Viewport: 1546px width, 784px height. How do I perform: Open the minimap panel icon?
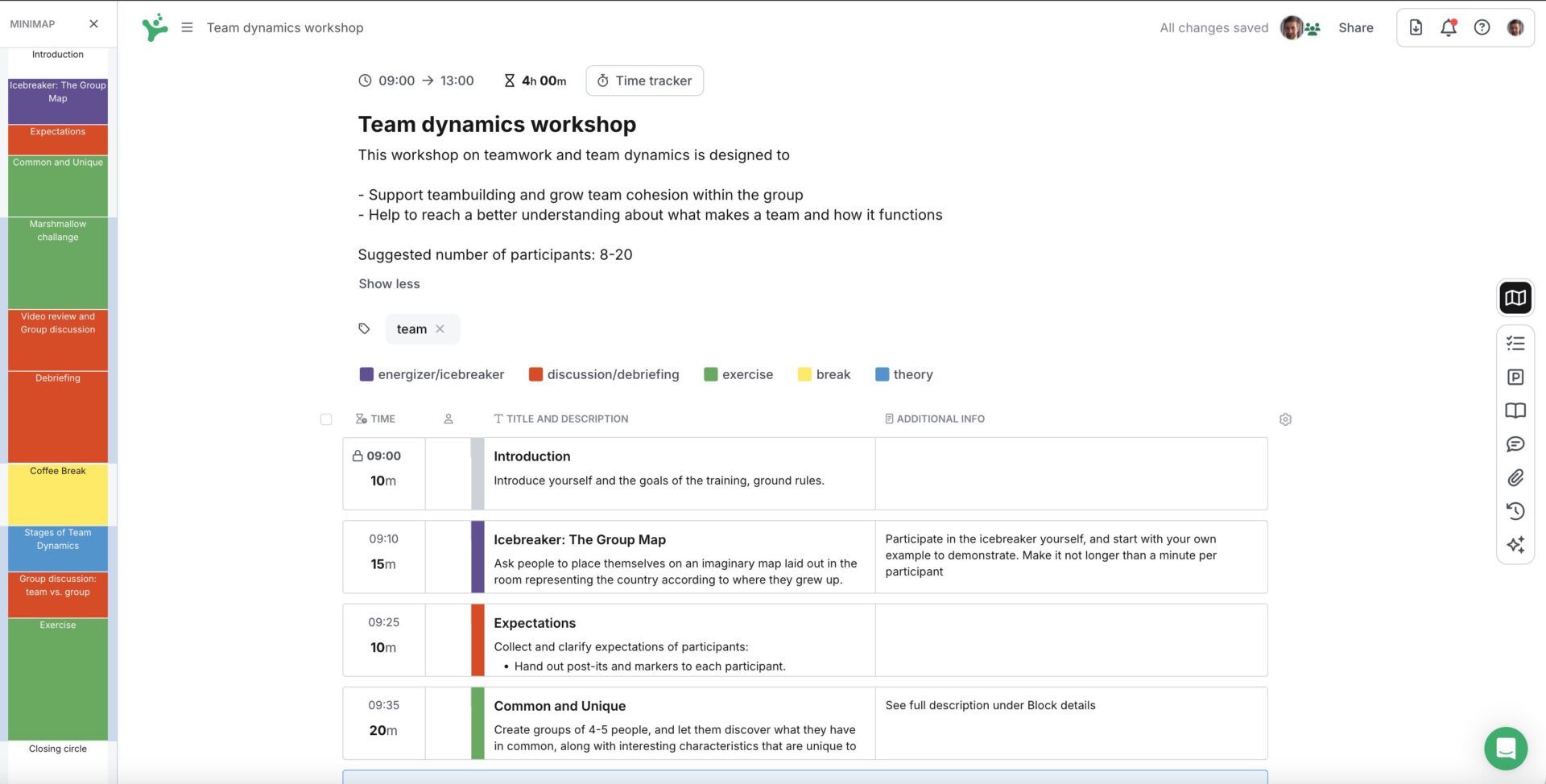(1515, 298)
